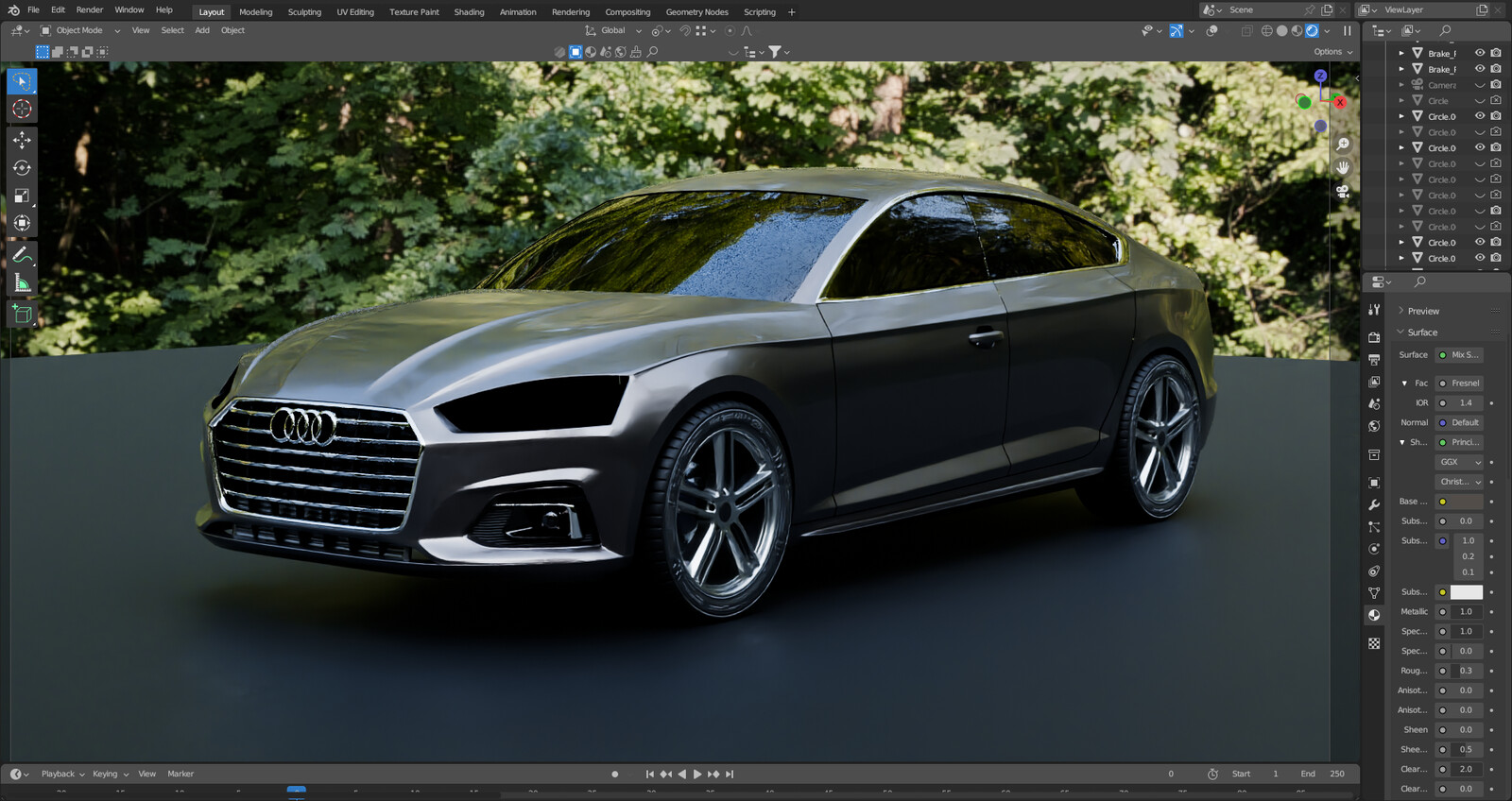Viewport: 1512px width, 801px height.
Task: Open the Object Mode dropdown
Action: 80,30
